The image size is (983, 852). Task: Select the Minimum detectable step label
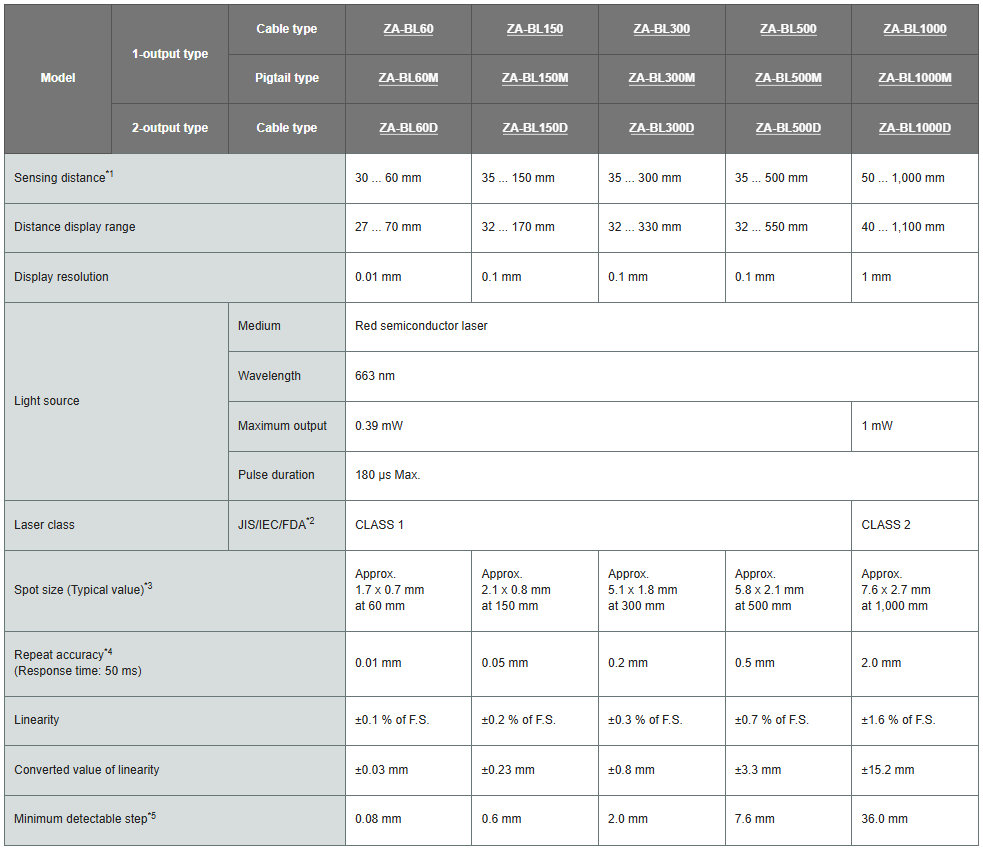pos(175,820)
